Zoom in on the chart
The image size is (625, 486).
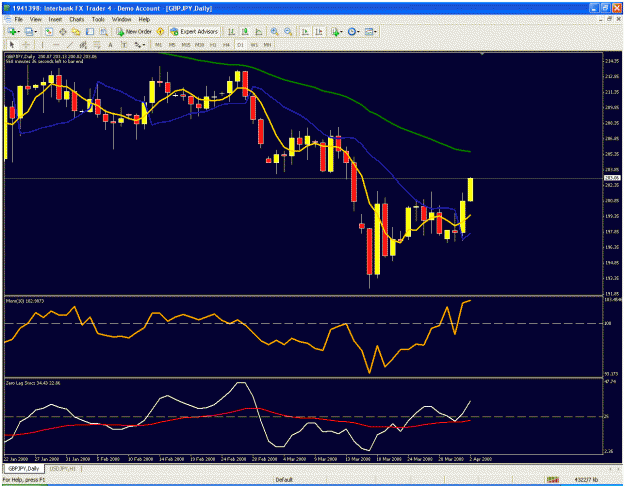tap(274, 31)
